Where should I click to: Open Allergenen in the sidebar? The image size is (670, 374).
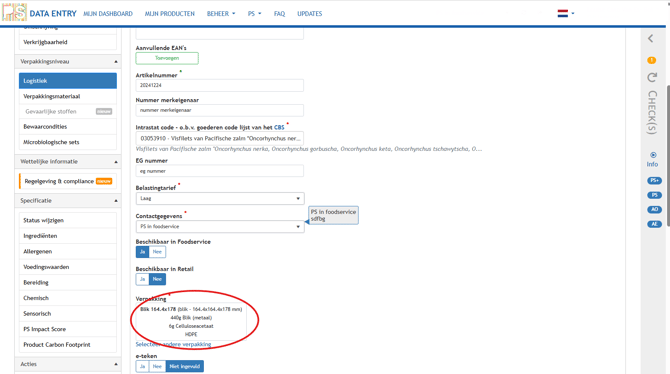click(x=68, y=251)
